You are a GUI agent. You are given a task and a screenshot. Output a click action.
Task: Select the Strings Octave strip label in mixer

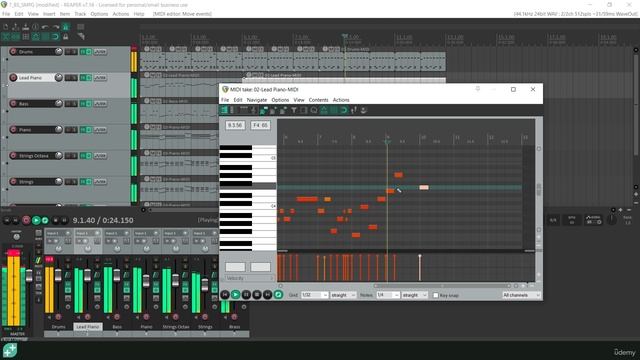(x=176, y=327)
